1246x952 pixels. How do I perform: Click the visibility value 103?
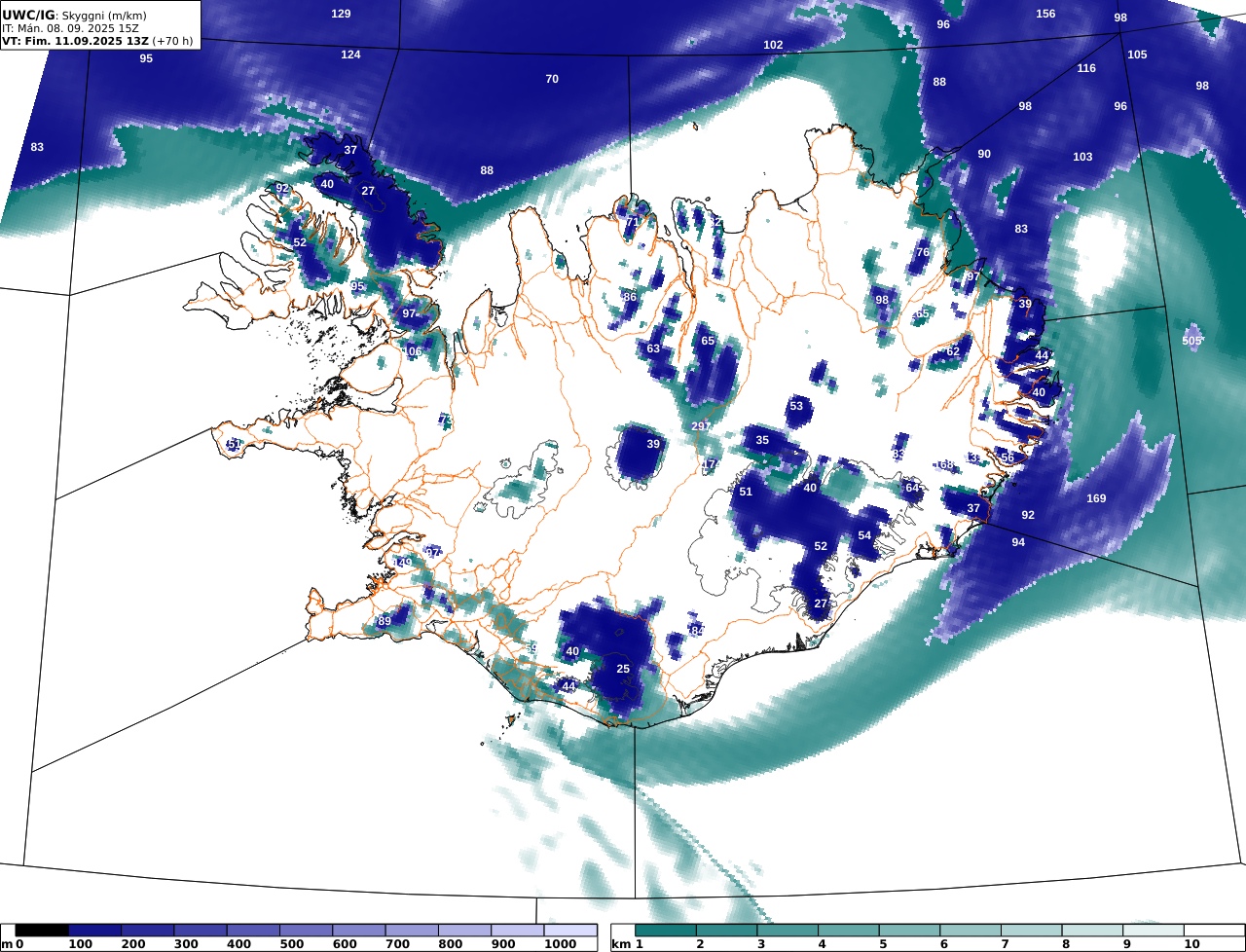coord(1082,157)
